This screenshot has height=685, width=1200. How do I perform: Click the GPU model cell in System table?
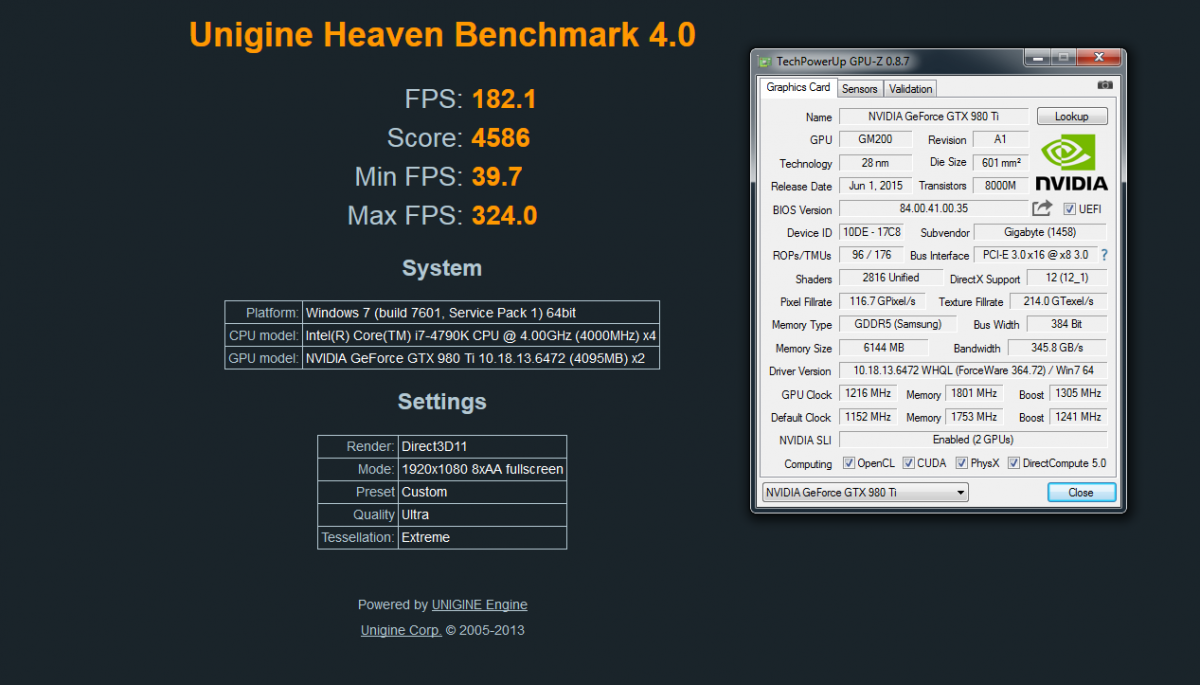(x=481, y=358)
